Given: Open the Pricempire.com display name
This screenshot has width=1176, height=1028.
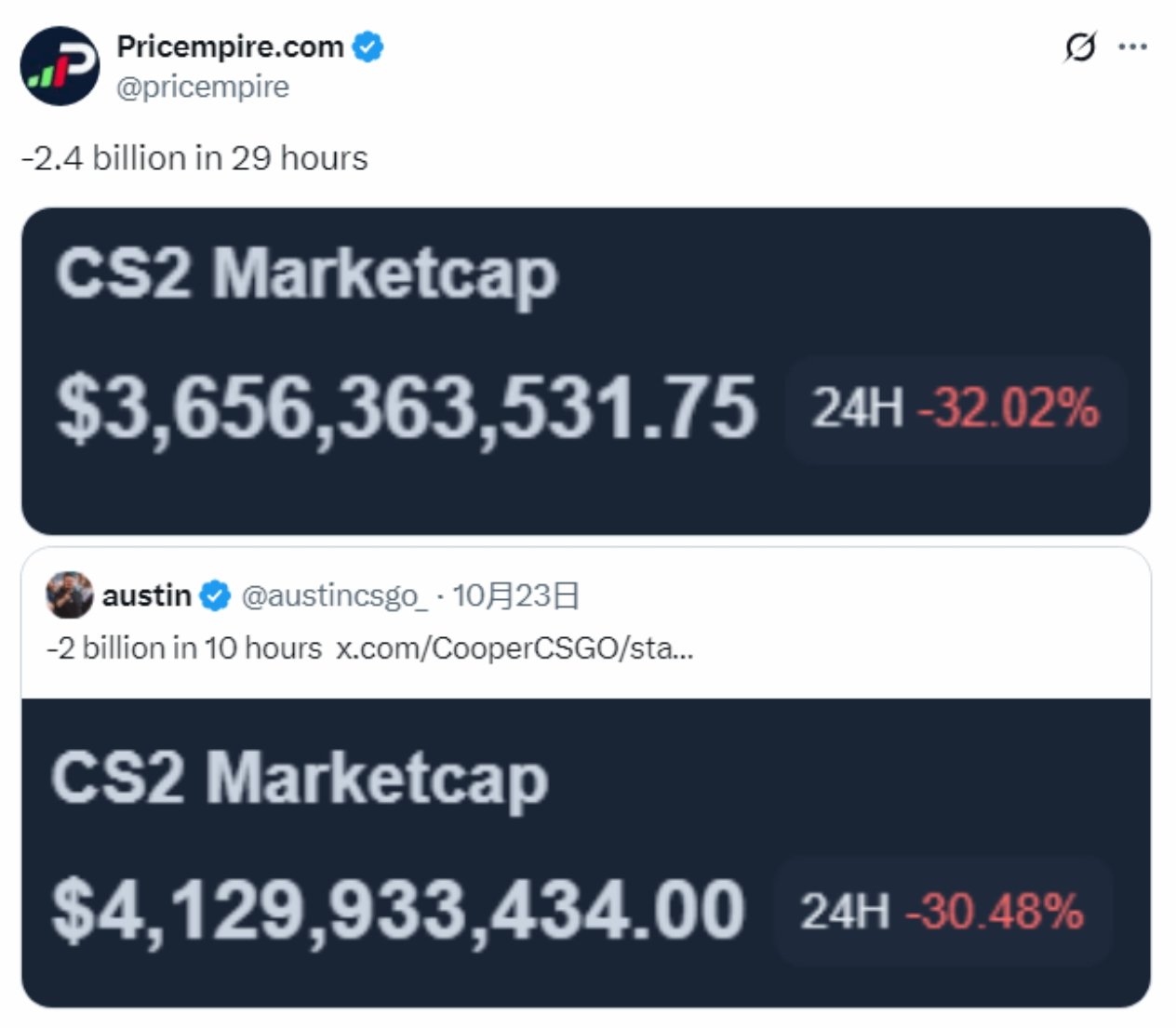Looking at the screenshot, I should click(x=230, y=47).
